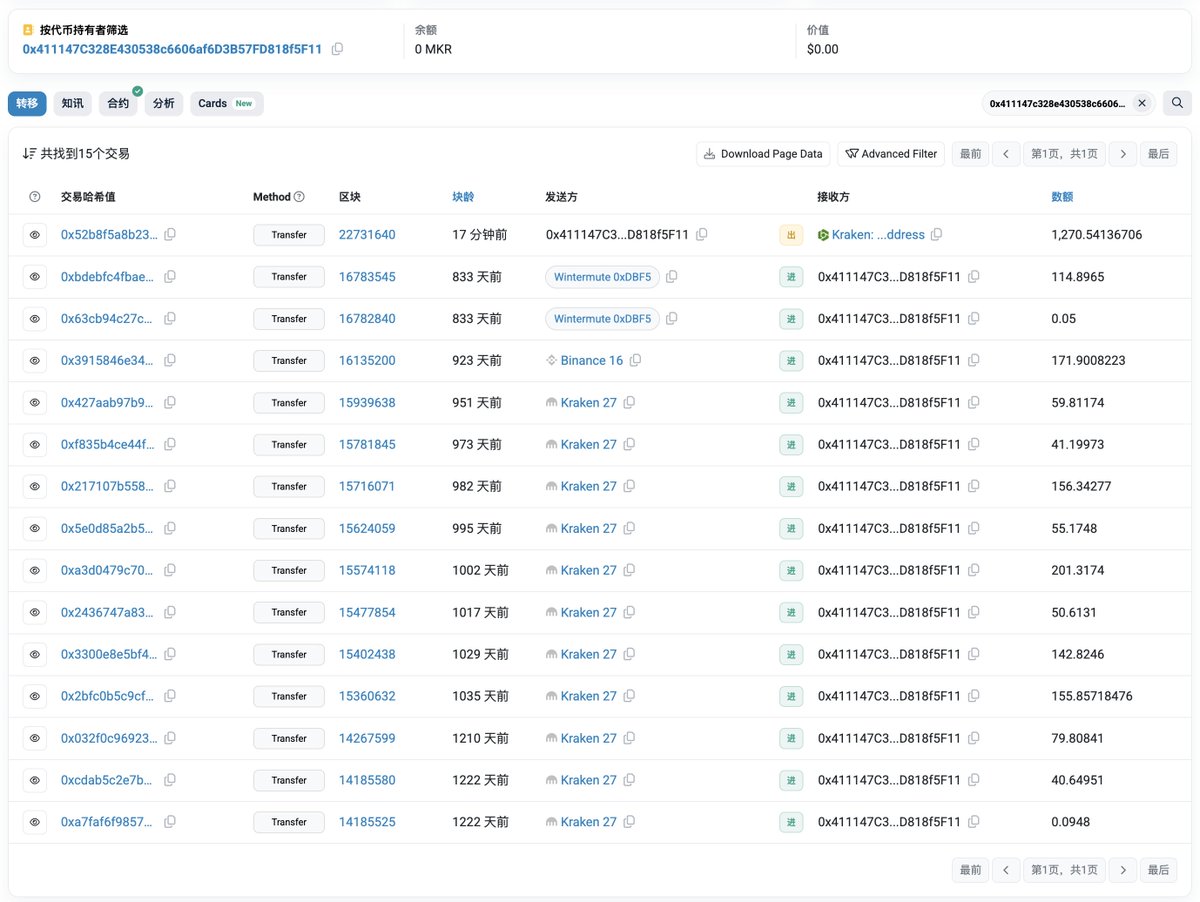Image resolution: width=1200 pixels, height=902 pixels.
Task: Copy transaction hash 0x52b8f5a8b23
Action: pyautogui.click(x=170, y=235)
